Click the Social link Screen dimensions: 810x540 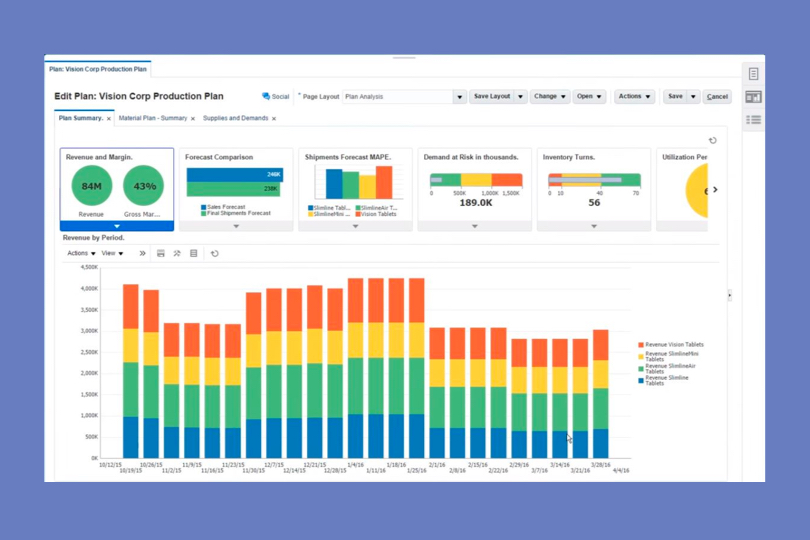280,97
